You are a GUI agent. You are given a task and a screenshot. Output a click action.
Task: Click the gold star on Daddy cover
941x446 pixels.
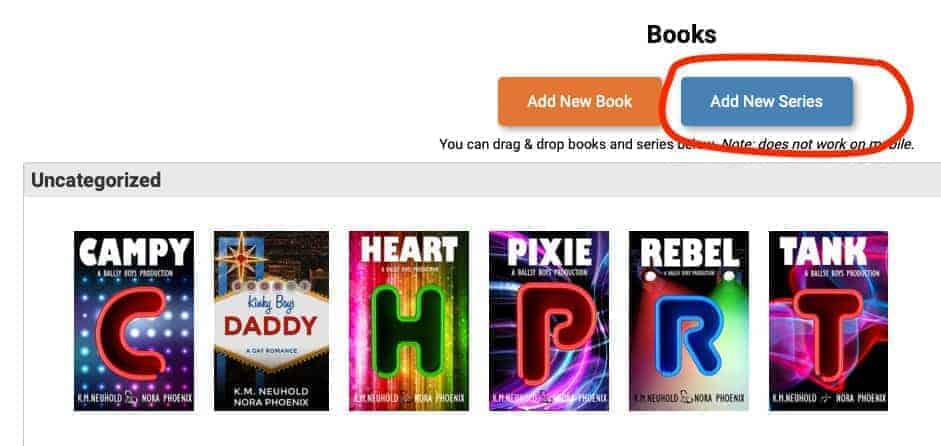click(x=240, y=257)
